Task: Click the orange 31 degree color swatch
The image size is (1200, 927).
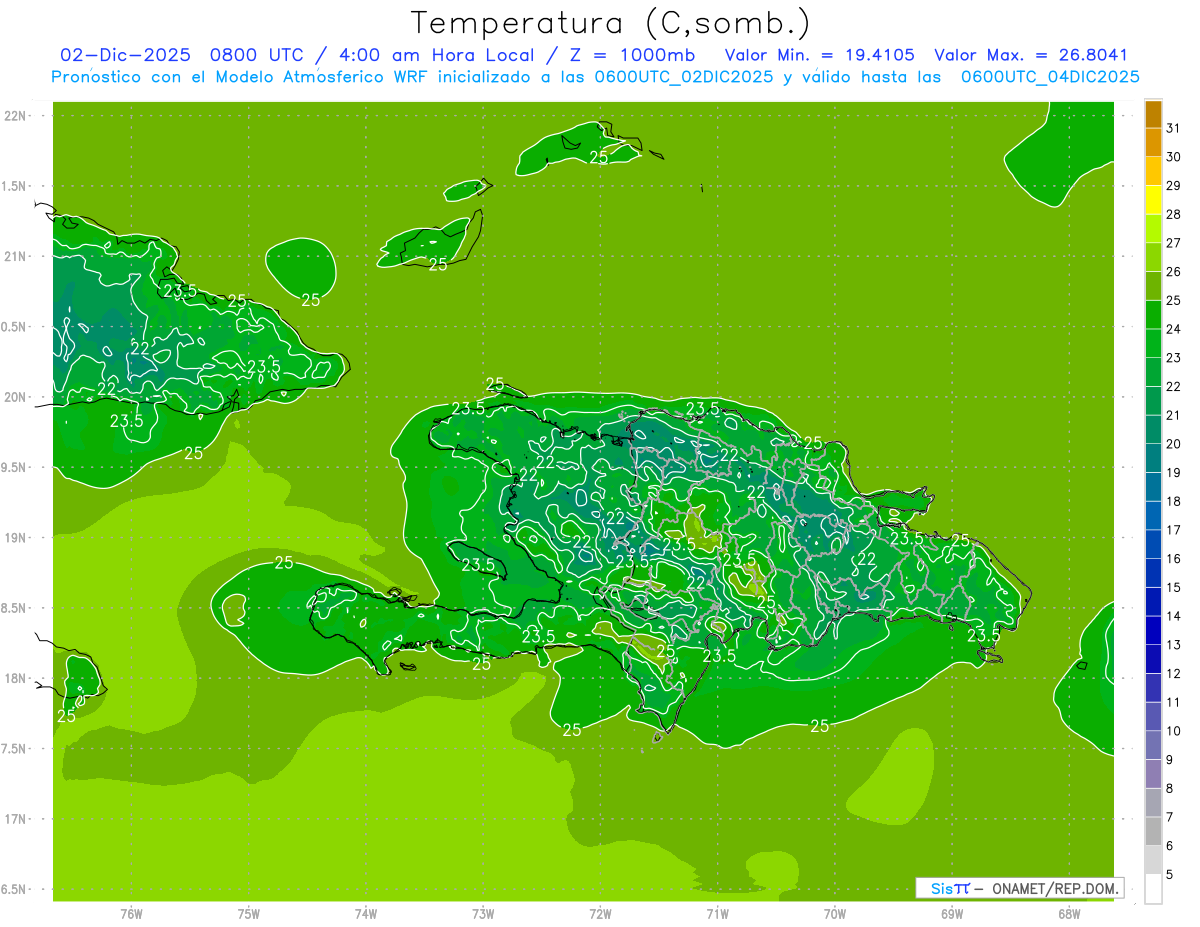Action: (x=1153, y=114)
